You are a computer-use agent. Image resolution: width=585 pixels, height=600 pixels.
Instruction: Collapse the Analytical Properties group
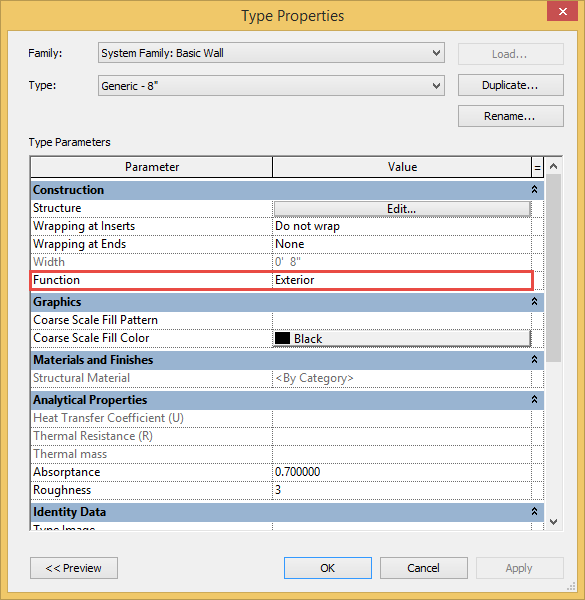[x=534, y=399]
